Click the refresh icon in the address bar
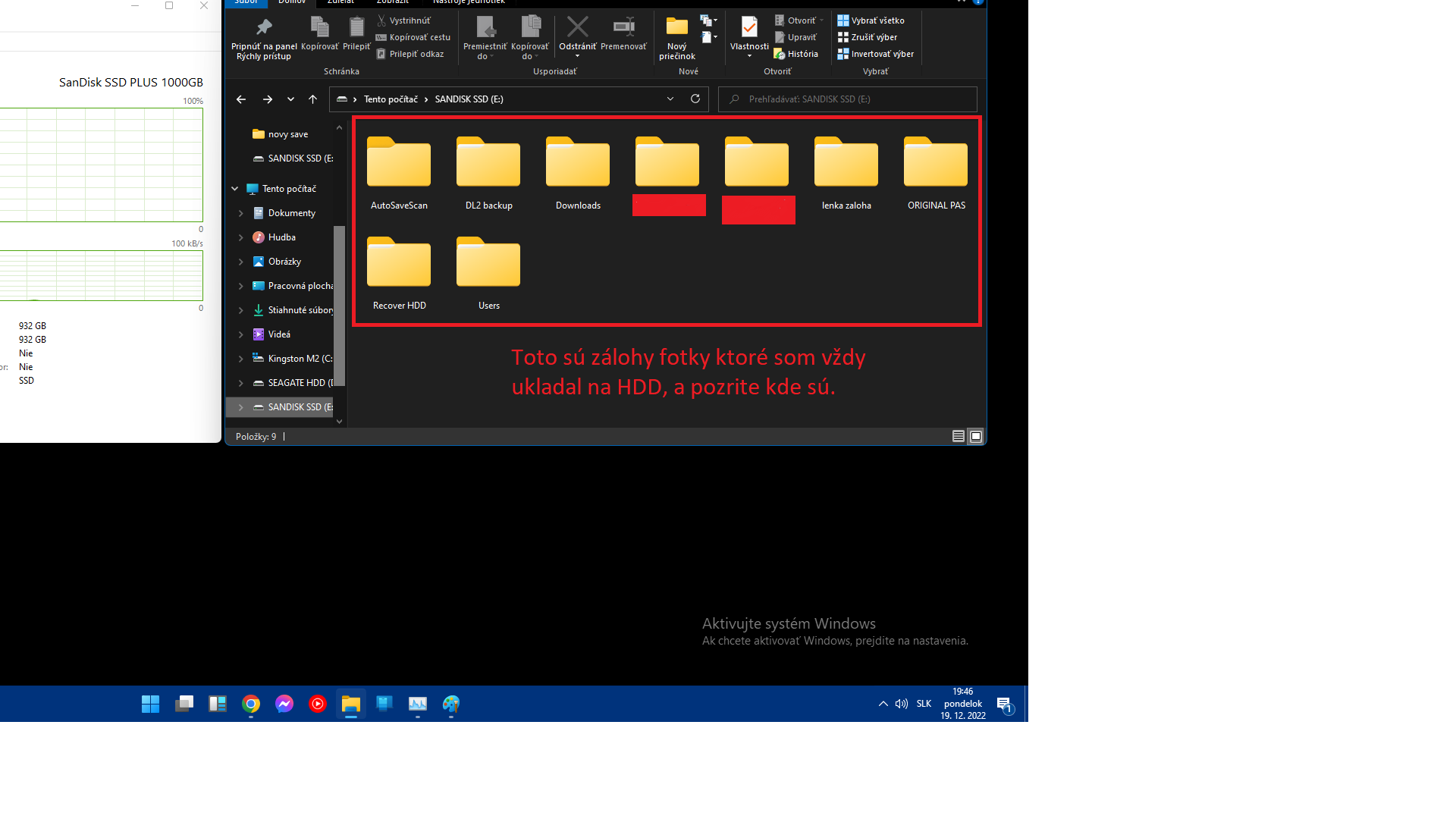Screen dimensions: 1456x819 (695, 99)
